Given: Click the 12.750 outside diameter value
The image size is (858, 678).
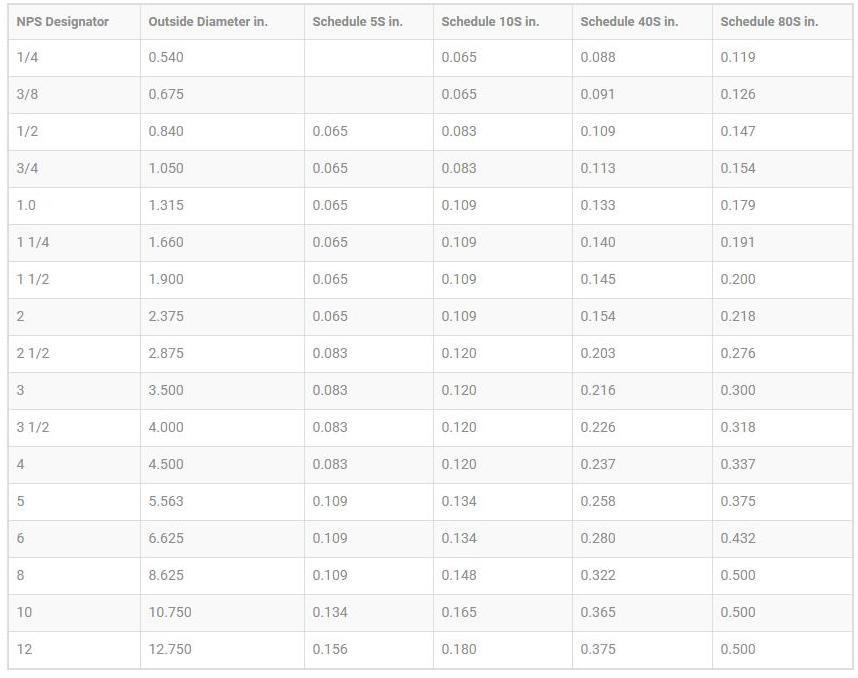Looking at the screenshot, I should [170, 649].
